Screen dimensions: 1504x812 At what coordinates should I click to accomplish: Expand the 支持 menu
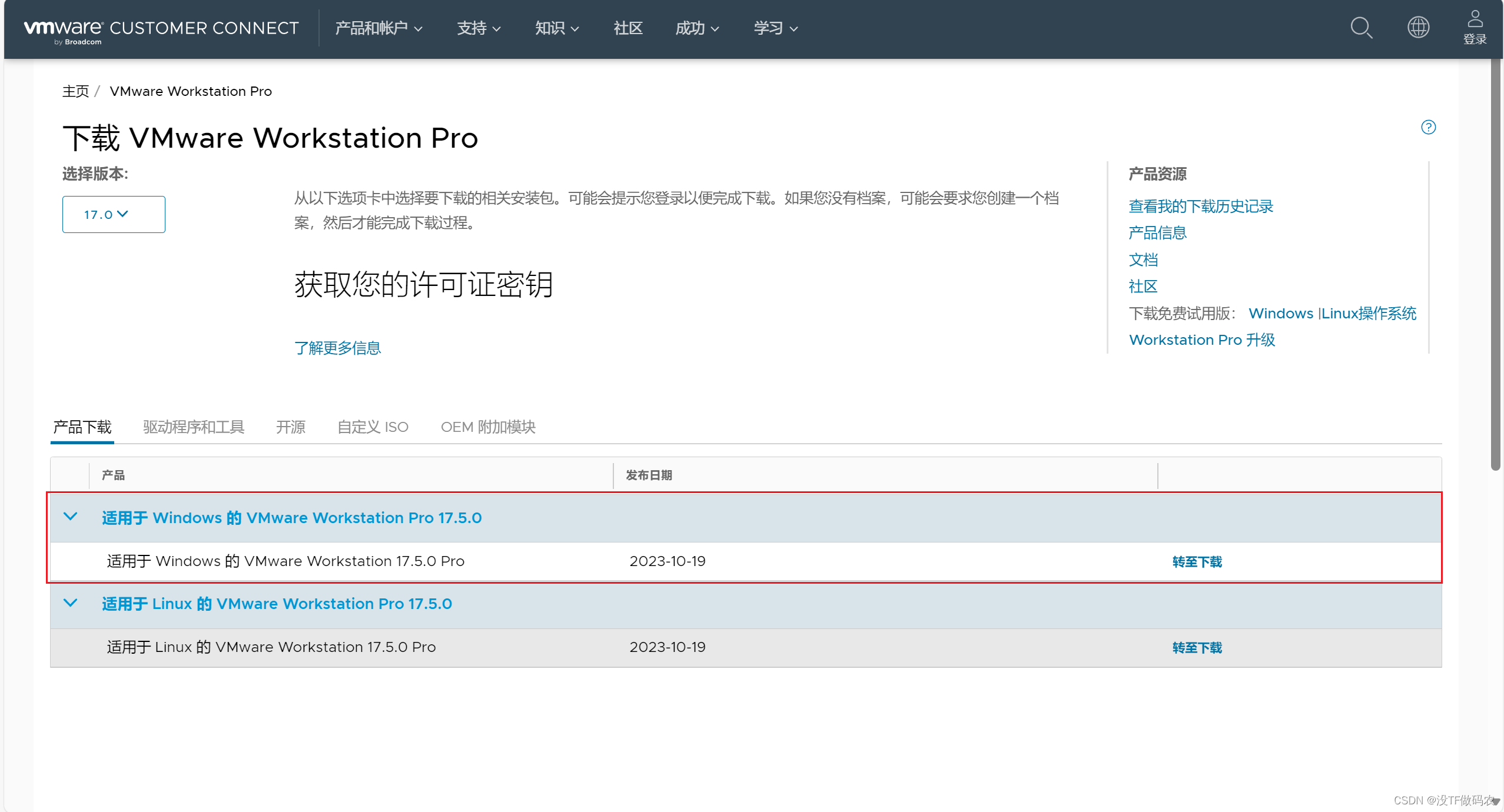[x=479, y=28]
